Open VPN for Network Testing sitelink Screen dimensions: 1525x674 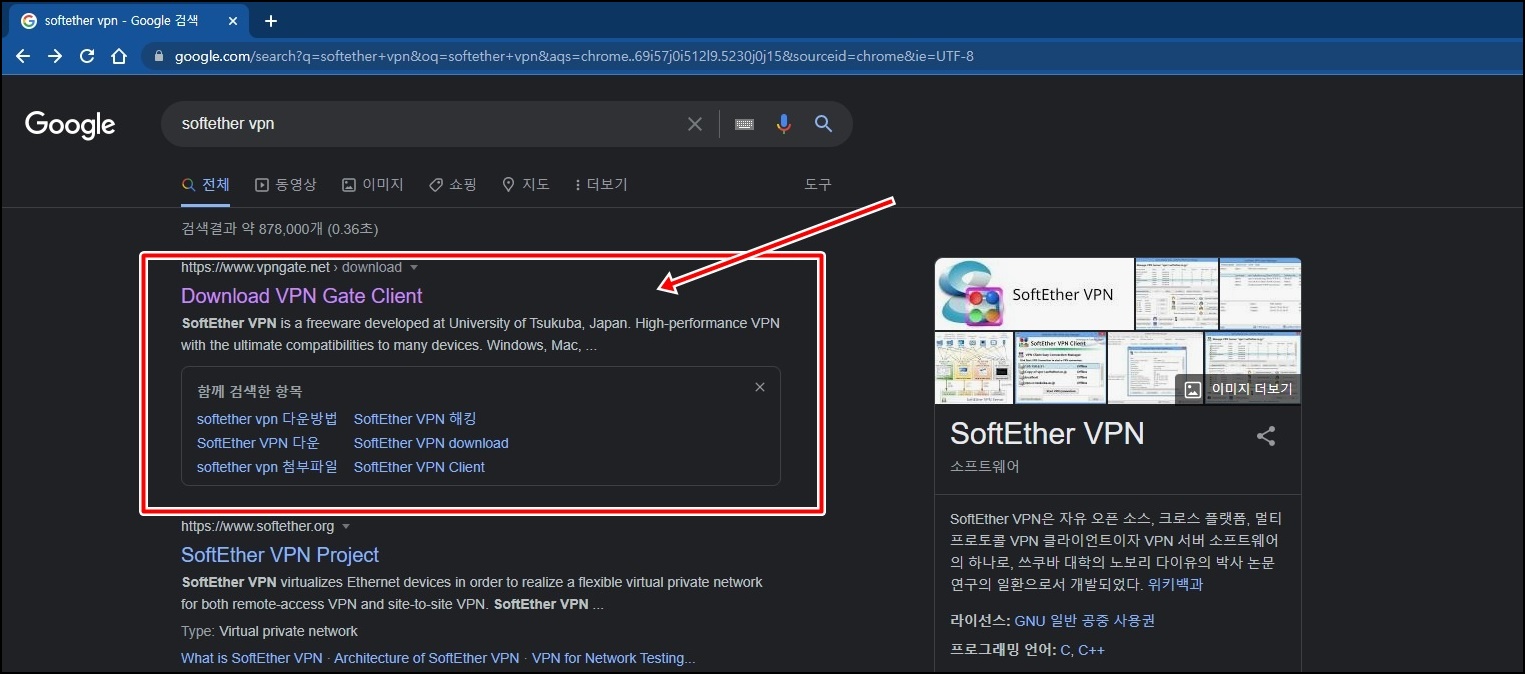click(613, 658)
